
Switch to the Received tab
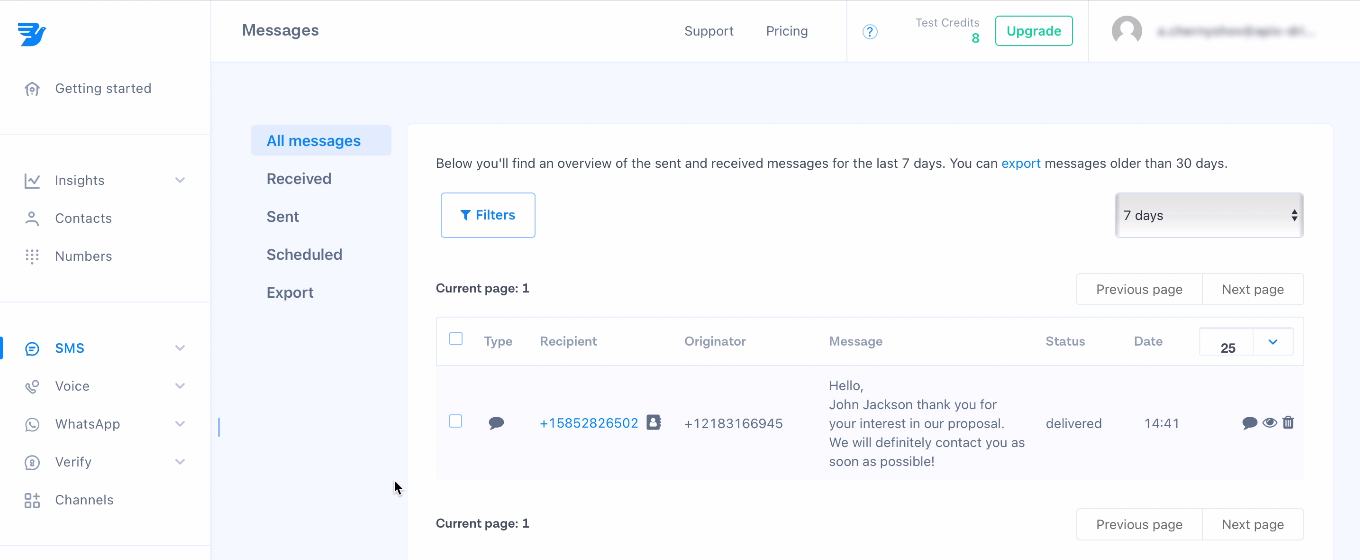(299, 179)
